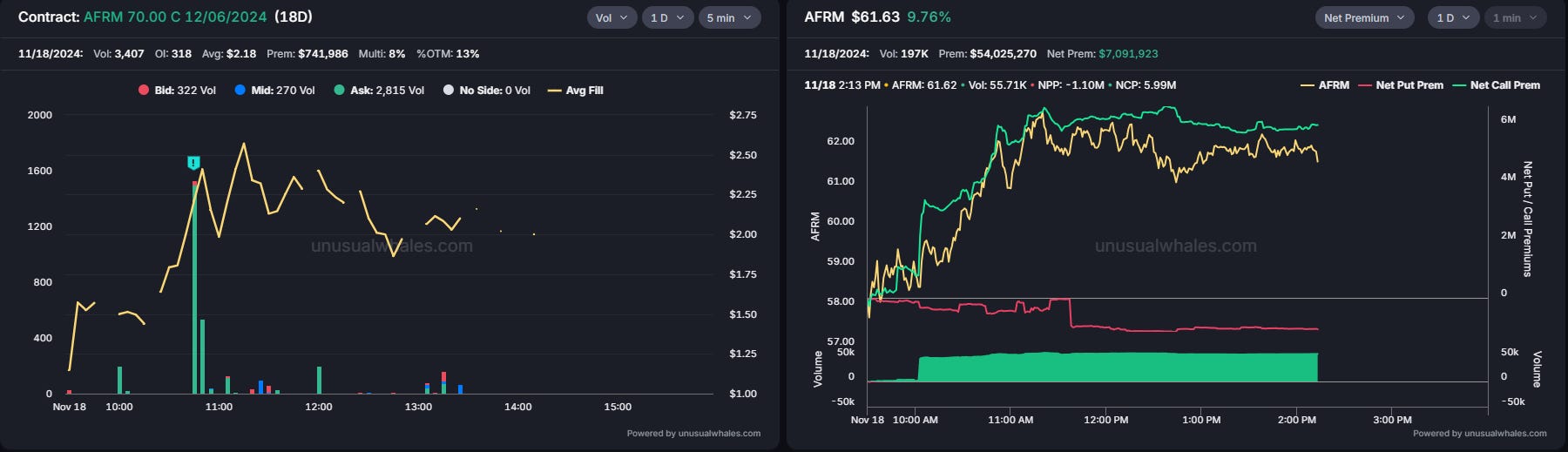Click the $2.50 price axis label
1568x452 pixels.
[x=743, y=155]
